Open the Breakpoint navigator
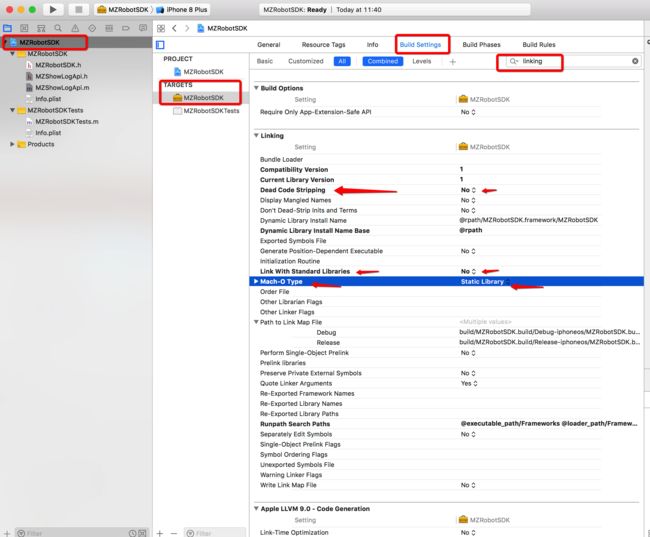650x537 pixels. coord(126,28)
